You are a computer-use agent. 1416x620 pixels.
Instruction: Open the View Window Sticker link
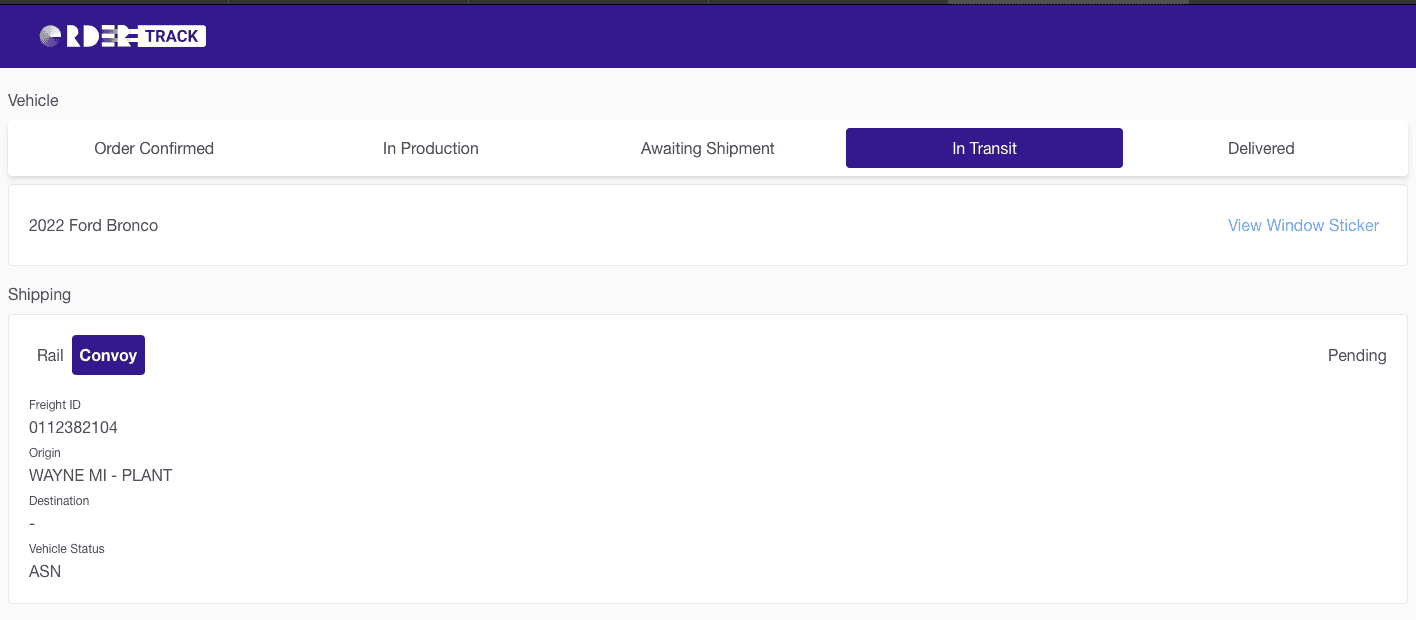[1303, 225]
